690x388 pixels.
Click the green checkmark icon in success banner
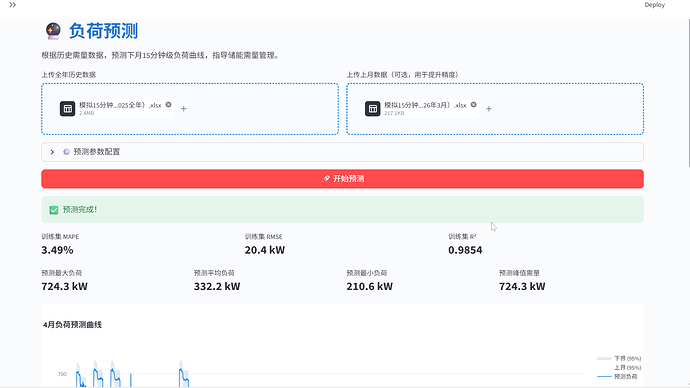[54, 210]
